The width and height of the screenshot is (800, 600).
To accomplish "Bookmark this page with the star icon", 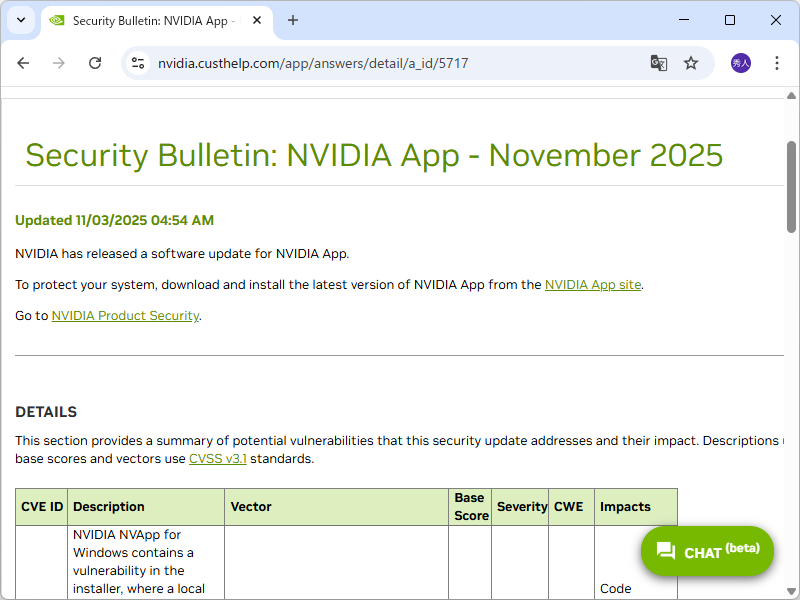I will coord(691,63).
